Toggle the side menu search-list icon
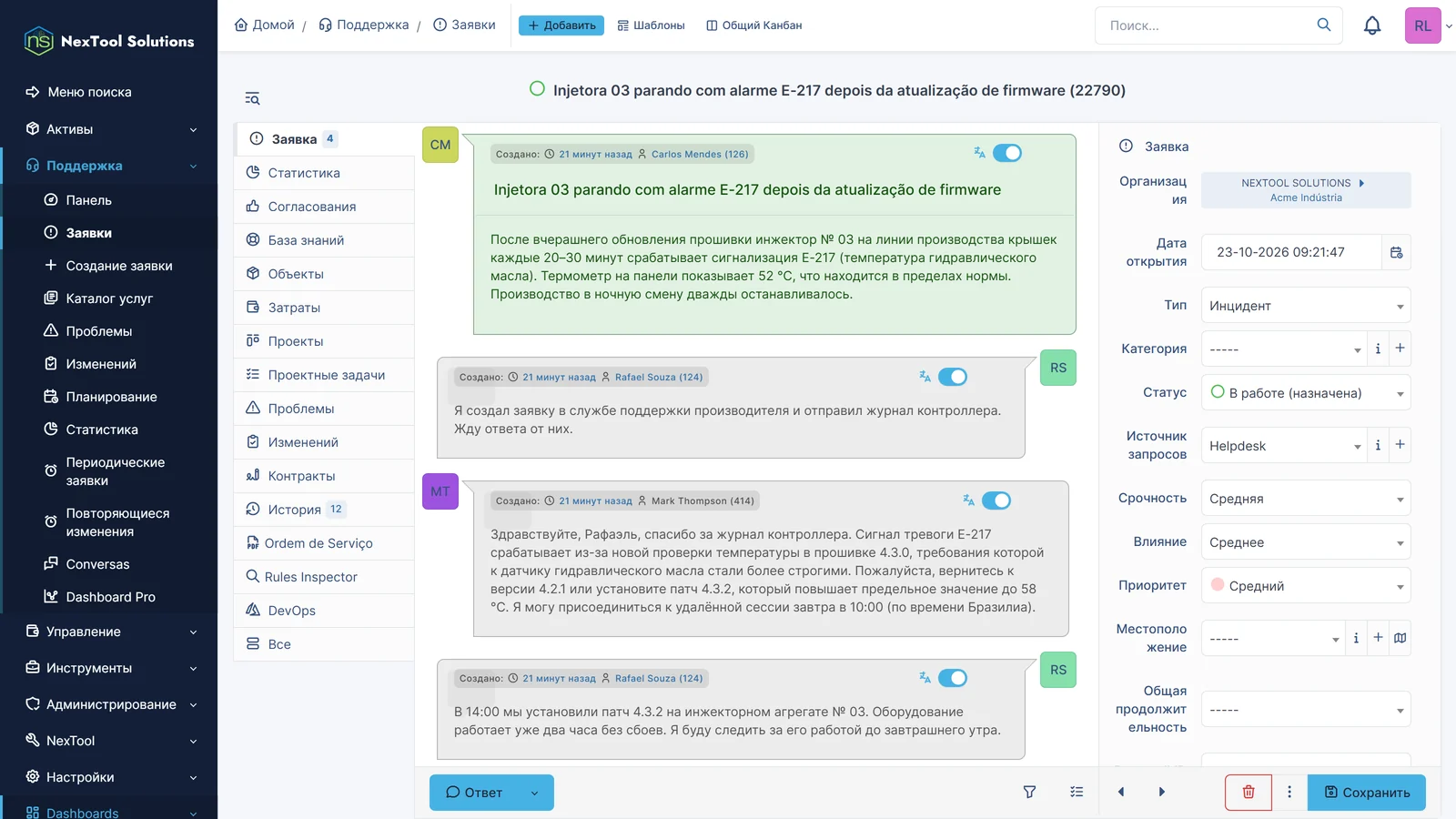The image size is (1456, 819). tap(252, 98)
